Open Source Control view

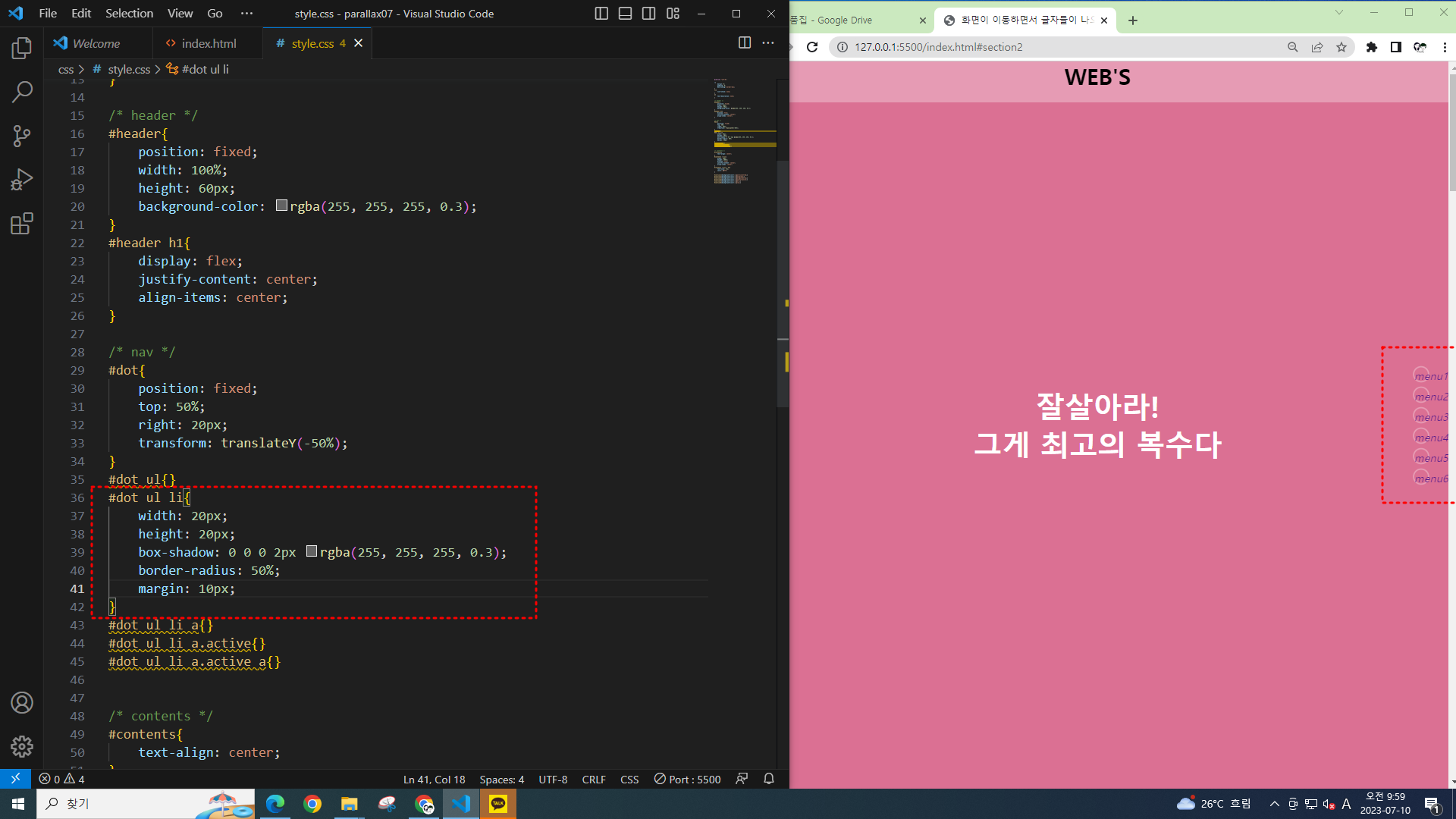22,136
